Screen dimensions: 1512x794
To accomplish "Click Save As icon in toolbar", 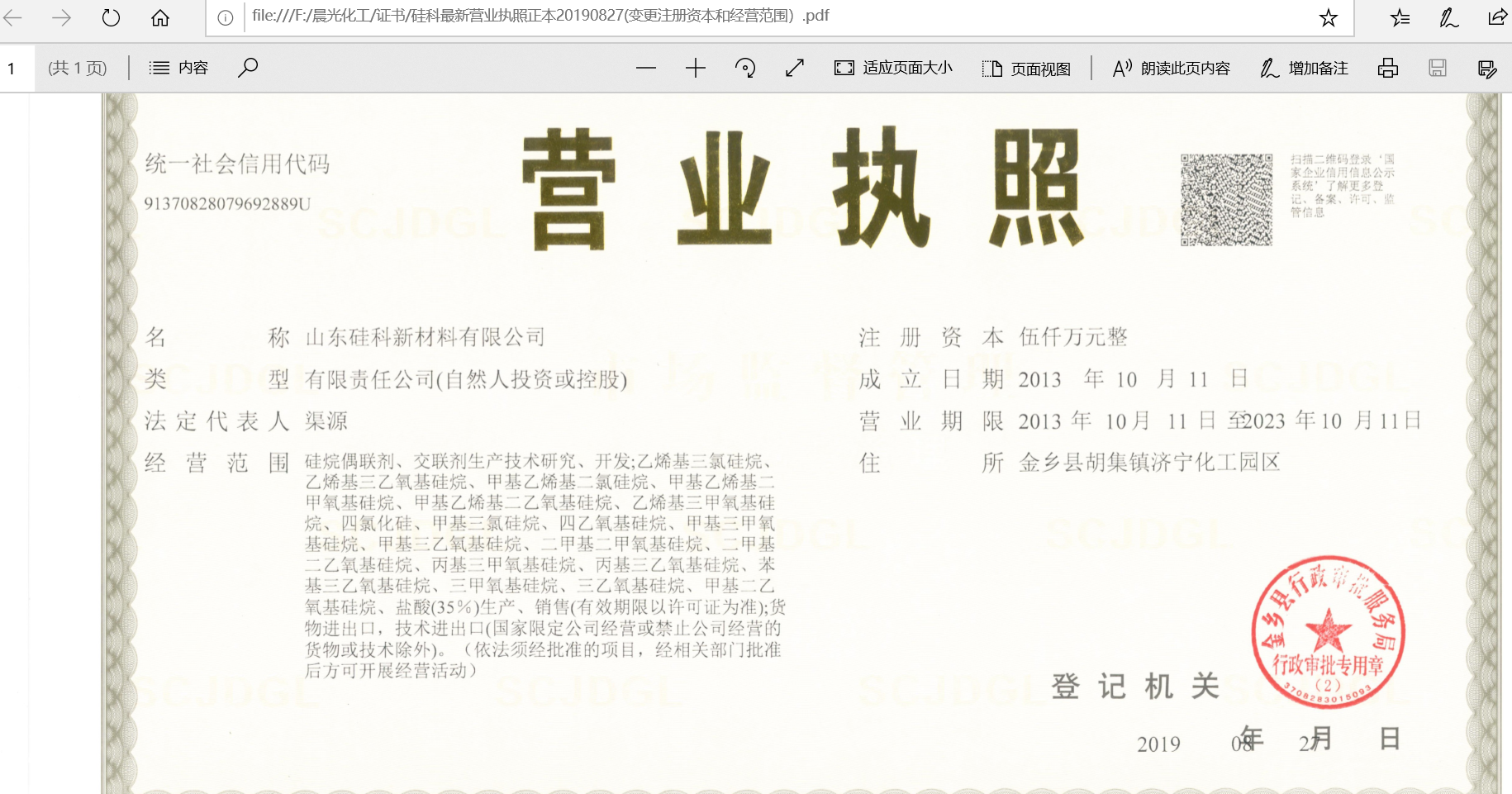I will (1487, 68).
